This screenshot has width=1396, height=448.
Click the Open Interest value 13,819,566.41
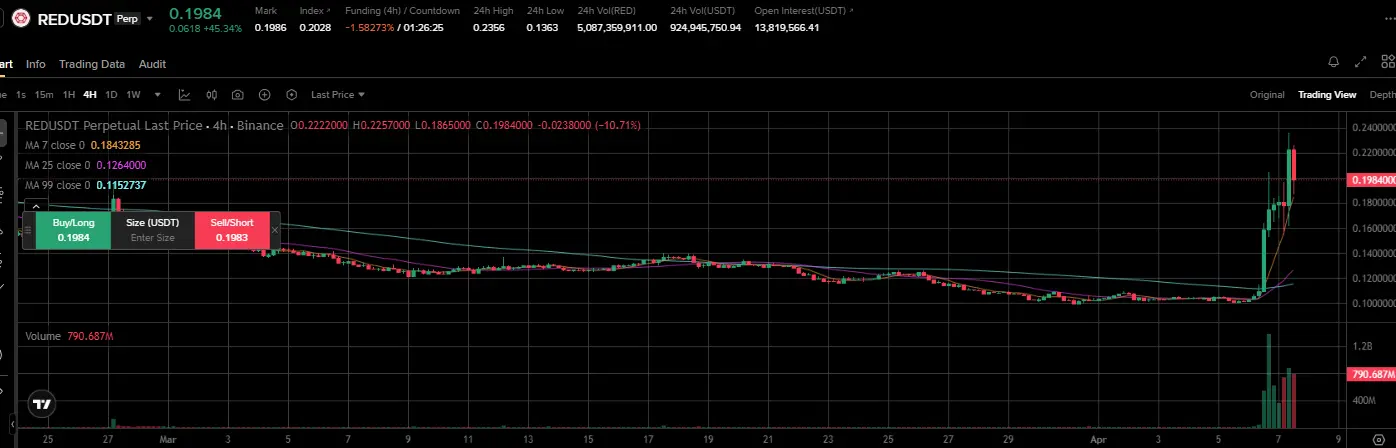pyautogui.click(x=787, y=27)
